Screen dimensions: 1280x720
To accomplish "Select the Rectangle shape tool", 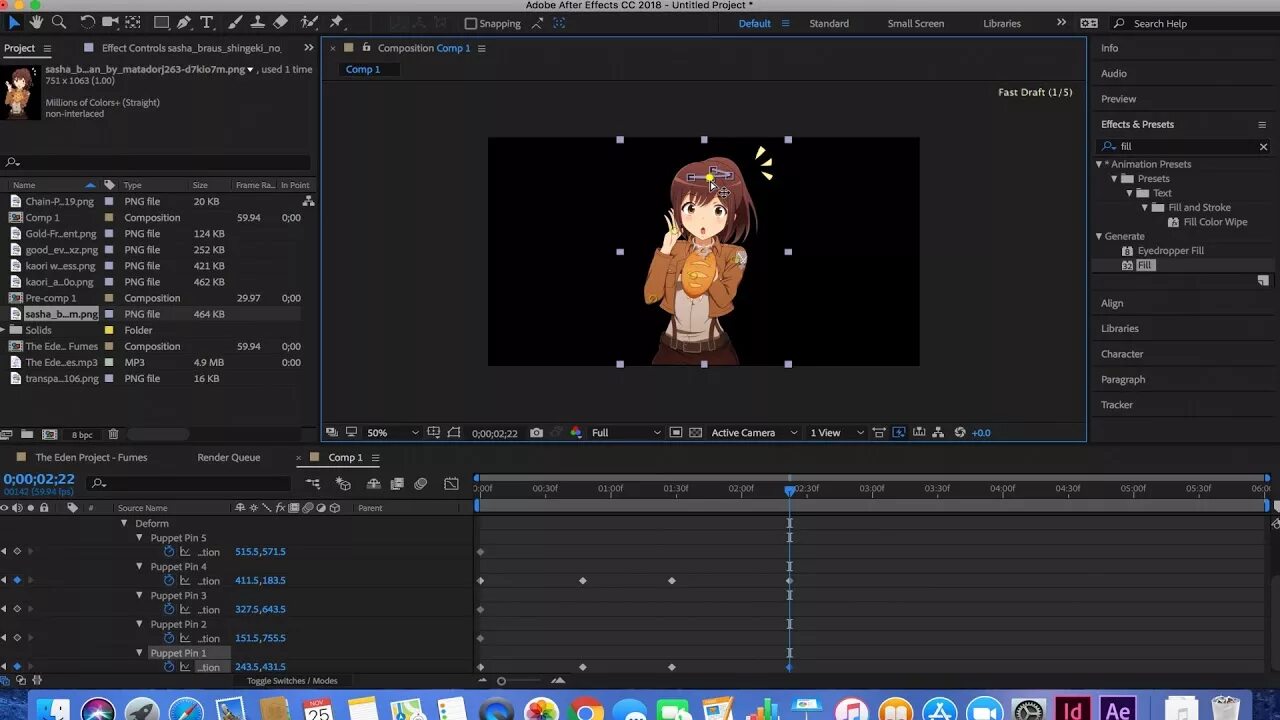I will pos(161,22).
